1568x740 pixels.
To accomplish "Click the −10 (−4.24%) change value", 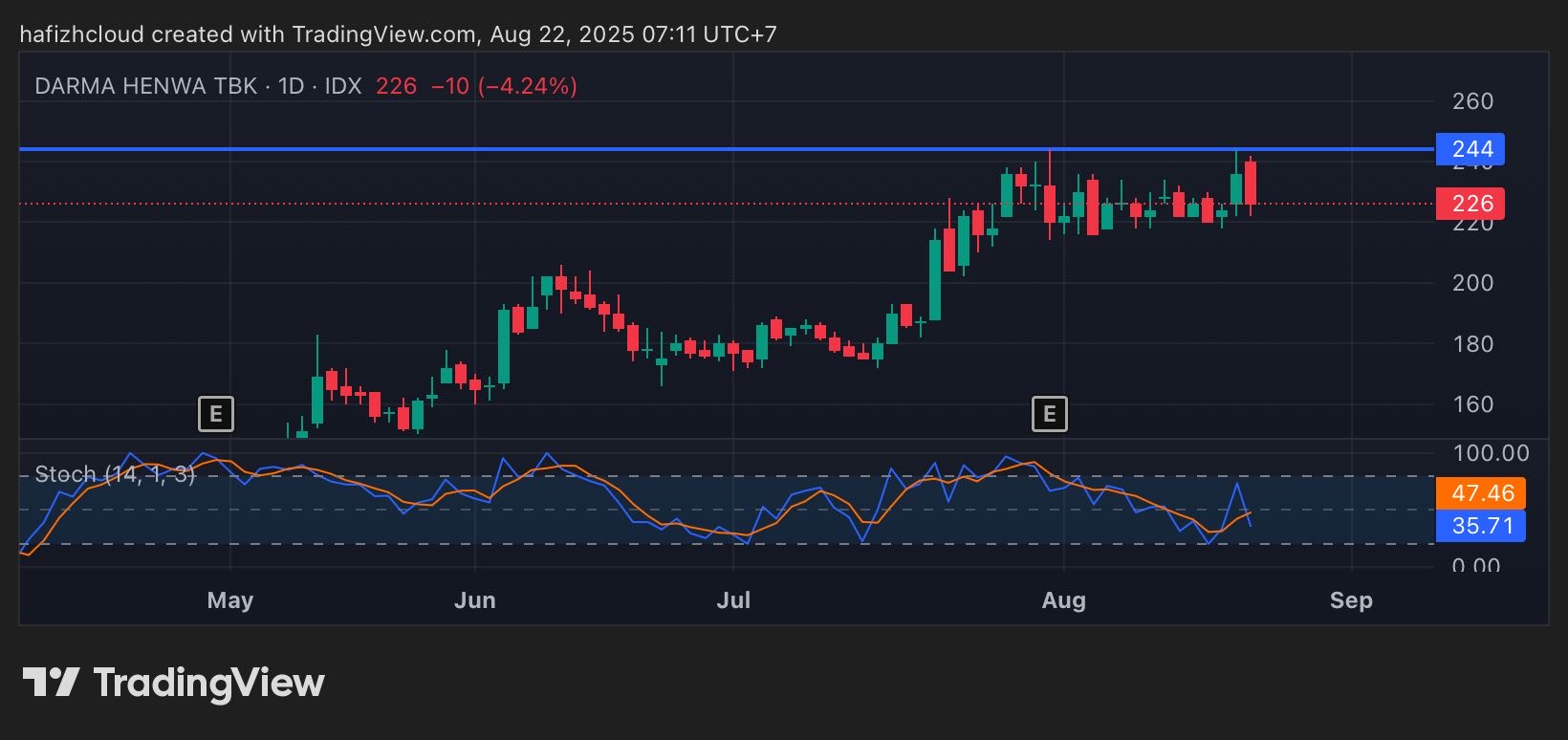I will [504, 86].
